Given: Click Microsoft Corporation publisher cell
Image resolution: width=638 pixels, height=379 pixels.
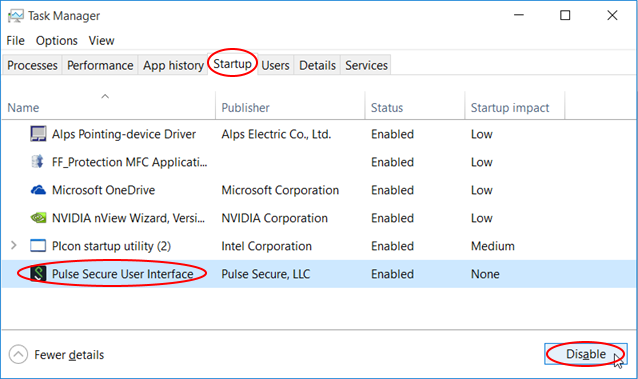Looking at the screenshot, I should click(280, 190).
